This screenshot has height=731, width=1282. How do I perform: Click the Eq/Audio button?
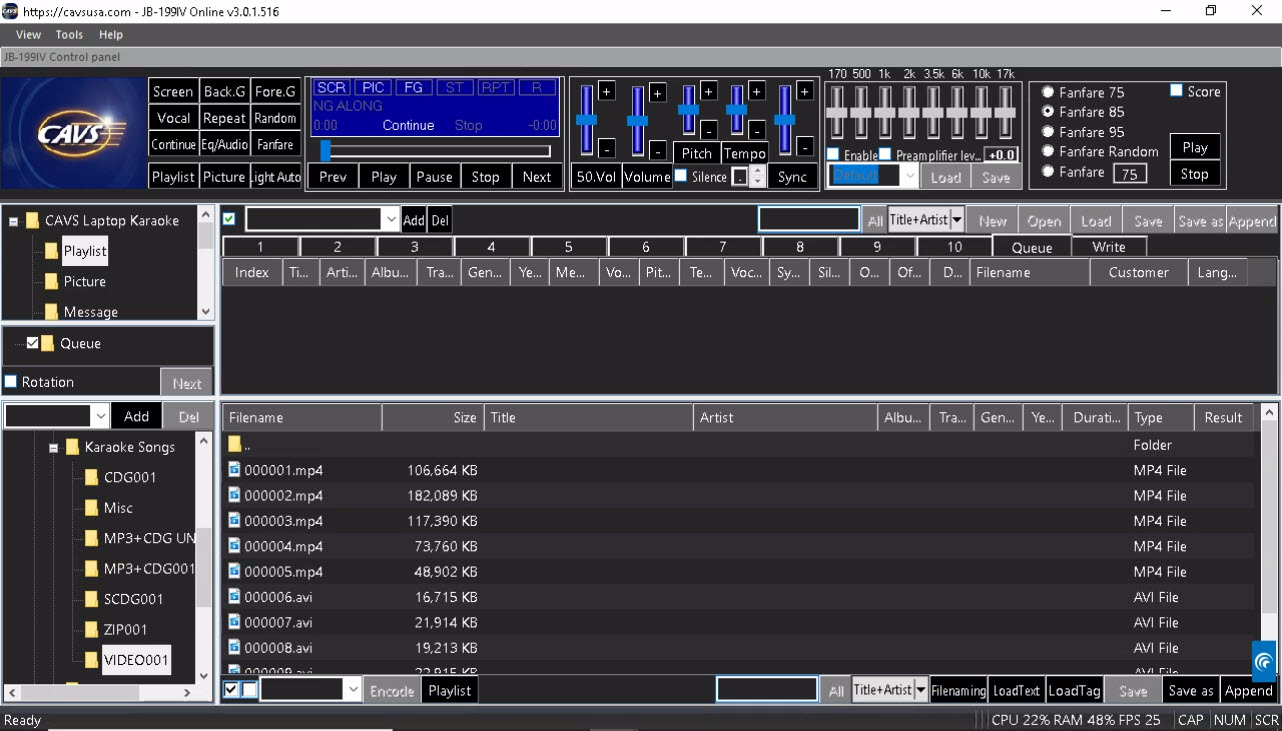click(x=224, y=145)
